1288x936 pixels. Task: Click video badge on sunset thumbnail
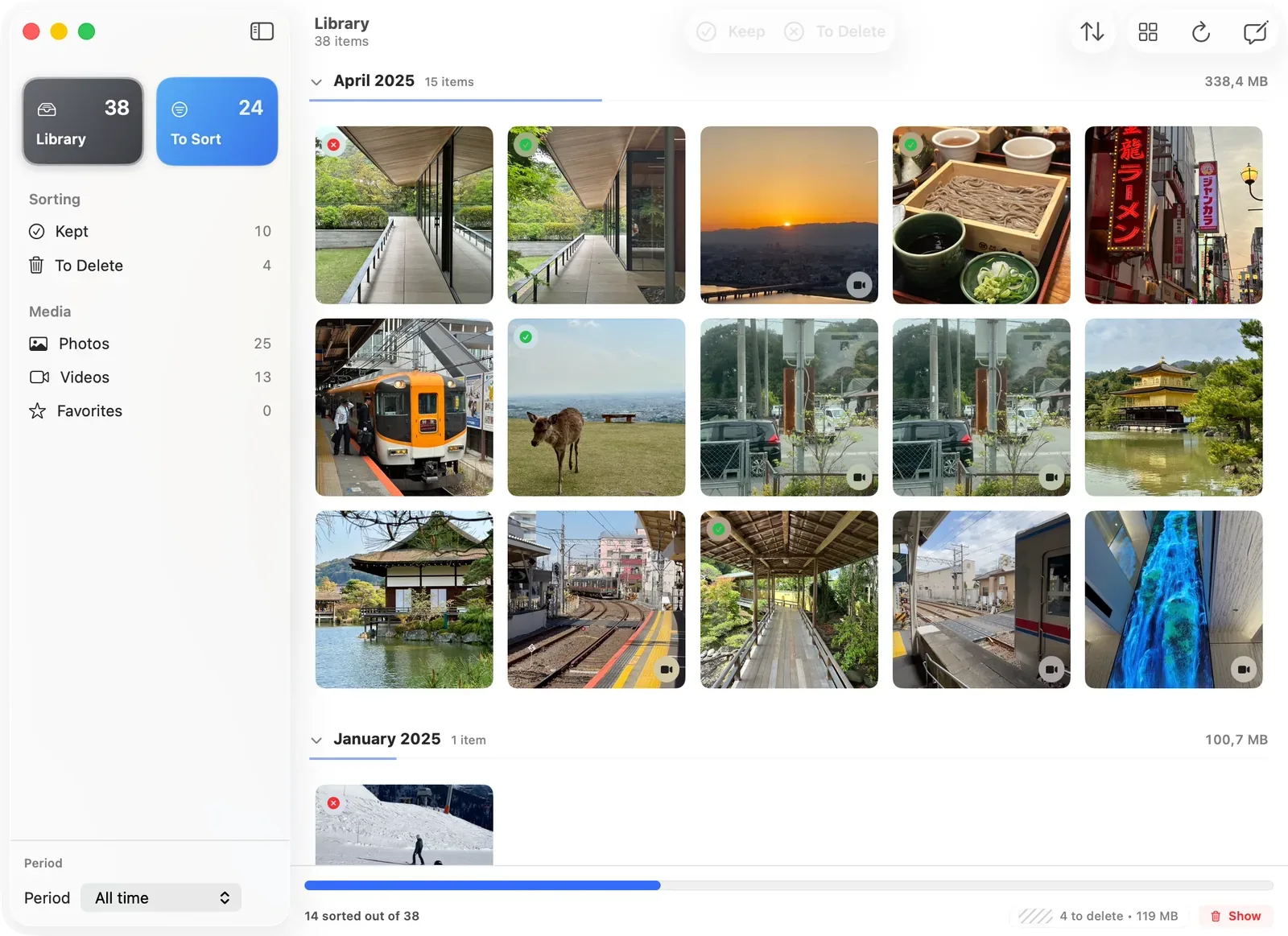(x=859, y=285)
